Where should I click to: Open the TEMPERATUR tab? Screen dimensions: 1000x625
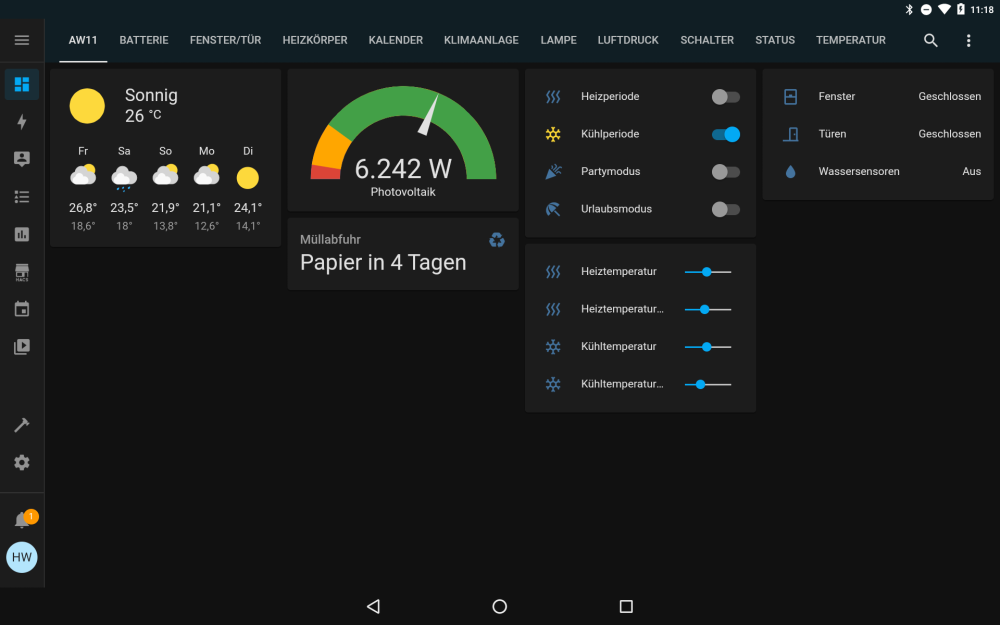[851, 40]
